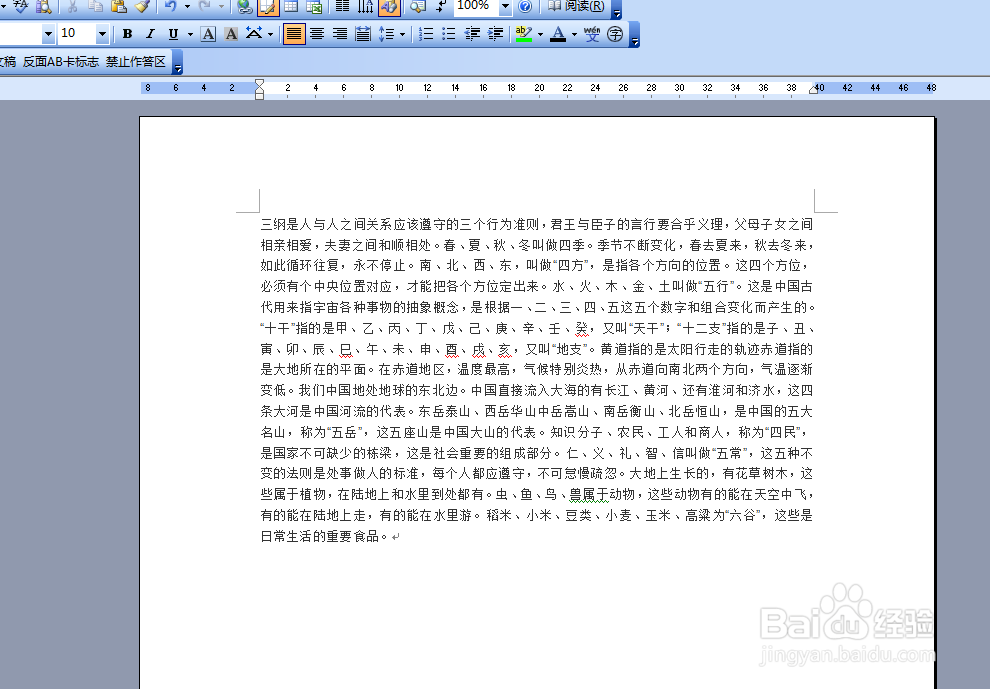The height and width of the screenshot is (689, 990).
Task: Activate the format painter brush
Action: 142,6
